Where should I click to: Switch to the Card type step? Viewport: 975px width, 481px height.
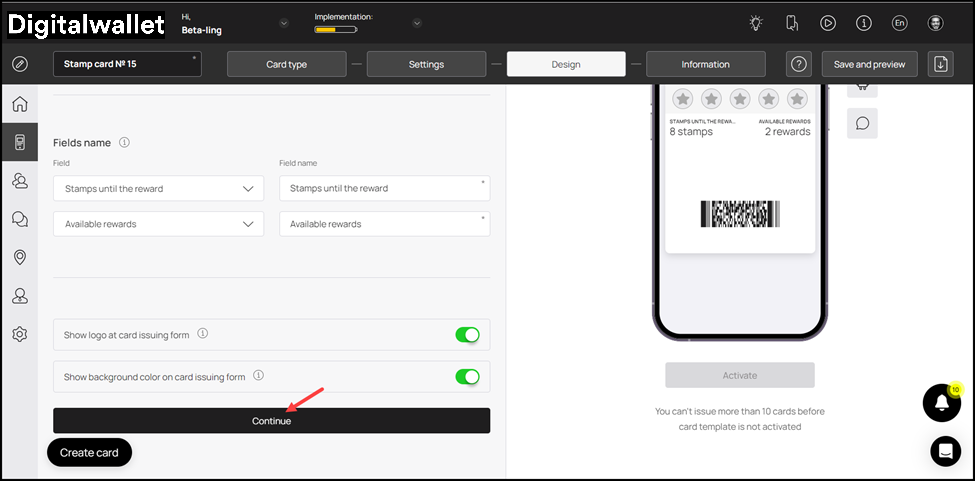(x=287, y=64)
